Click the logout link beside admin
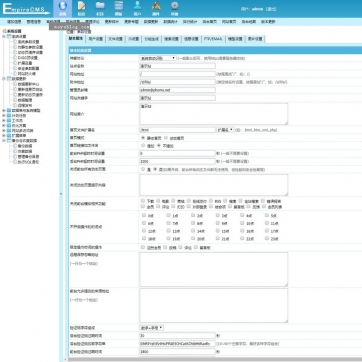 coord(271,9)
